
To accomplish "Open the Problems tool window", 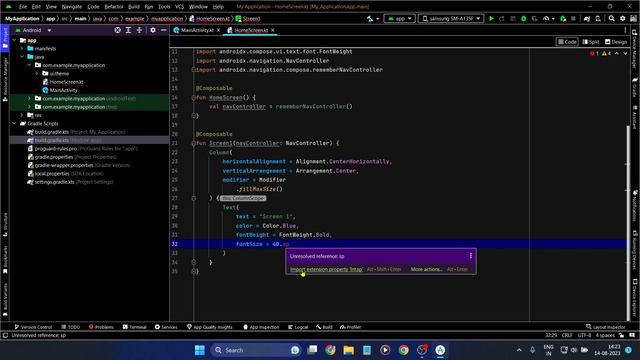I will pyautogui.click(x=101, y=327).
